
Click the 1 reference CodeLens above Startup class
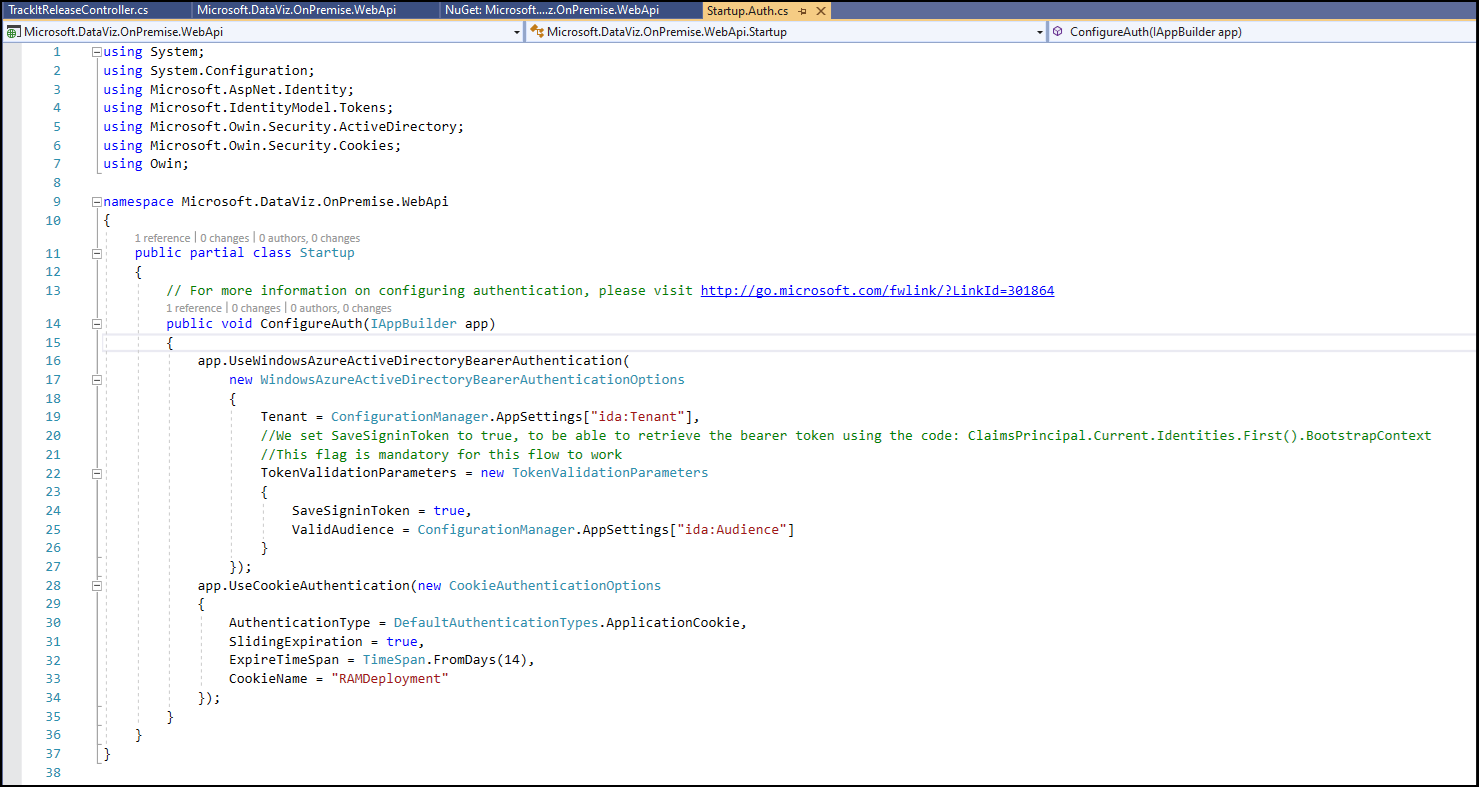(x=160, y=238)
